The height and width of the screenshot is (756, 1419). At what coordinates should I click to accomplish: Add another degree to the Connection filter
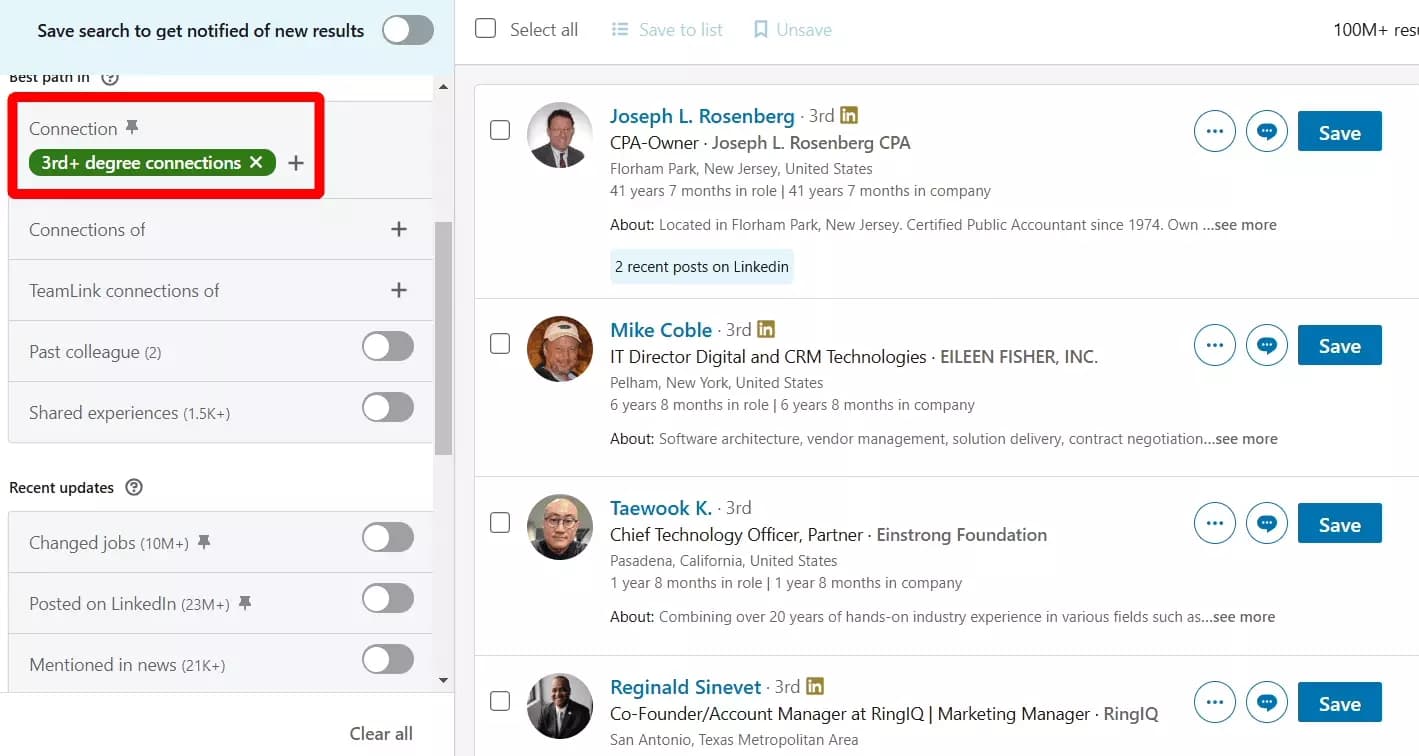click(296, 162)
